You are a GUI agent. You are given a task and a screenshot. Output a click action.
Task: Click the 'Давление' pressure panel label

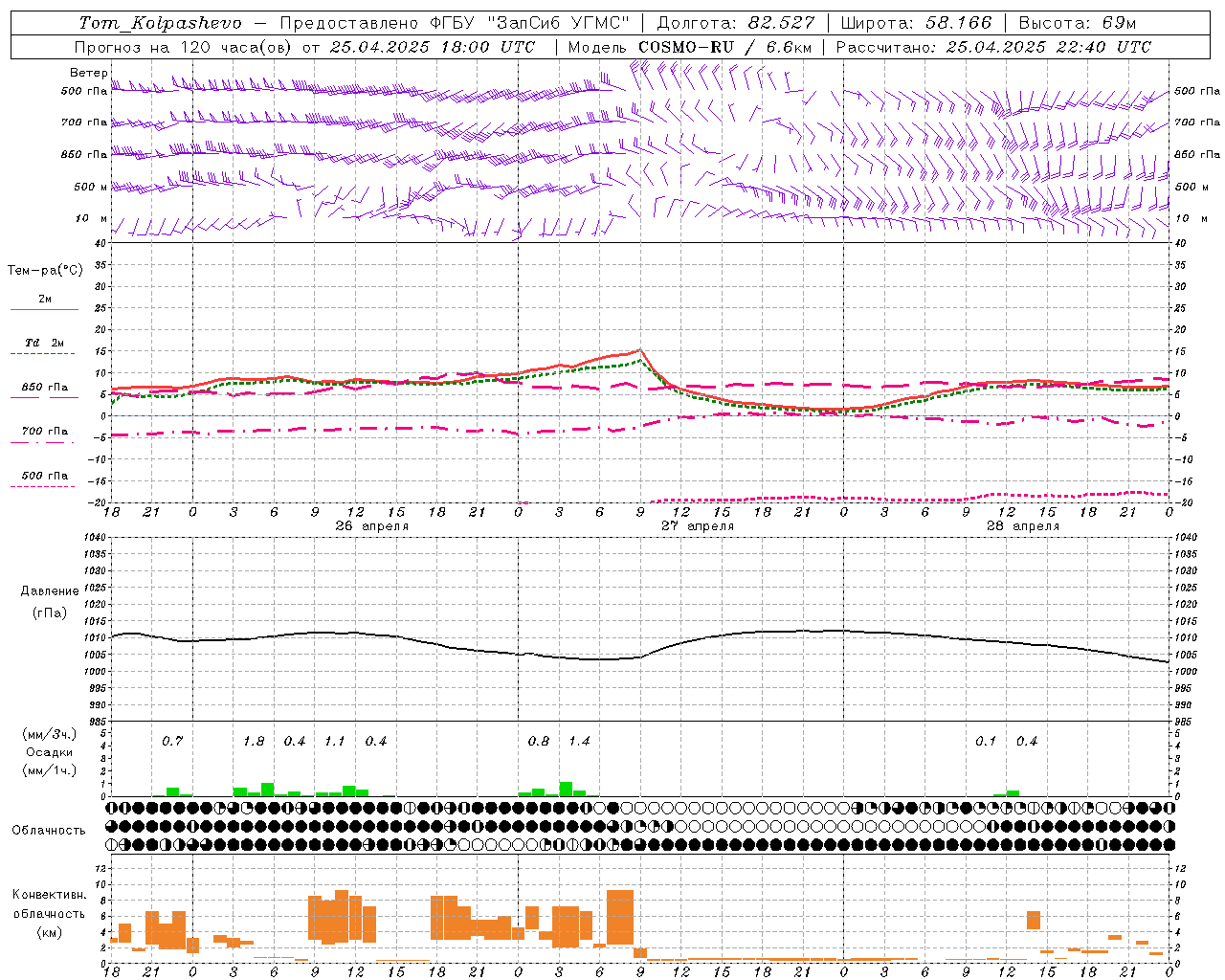tap(50, 590)
